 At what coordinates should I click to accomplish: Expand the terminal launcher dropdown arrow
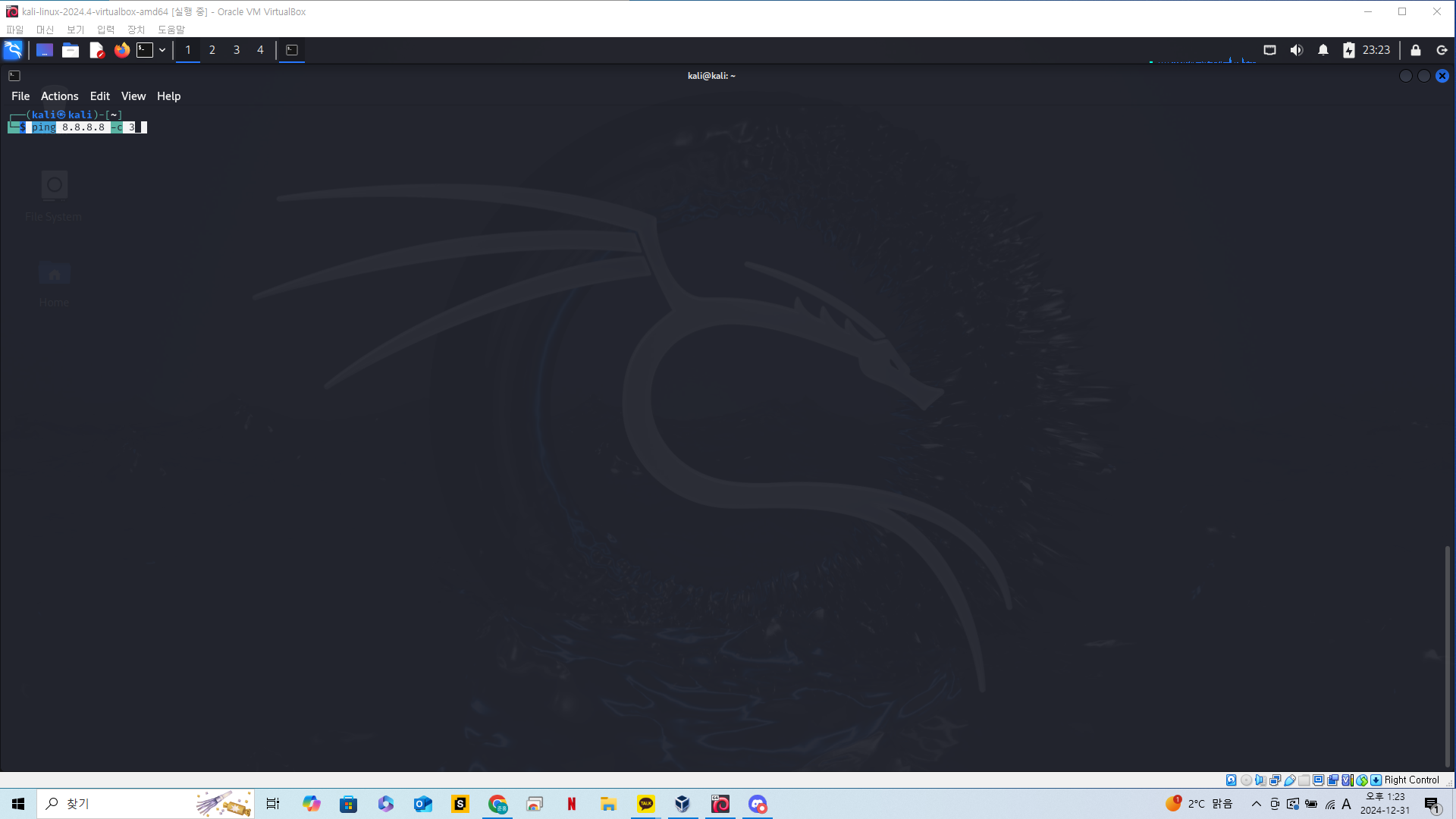click(162, 50)
